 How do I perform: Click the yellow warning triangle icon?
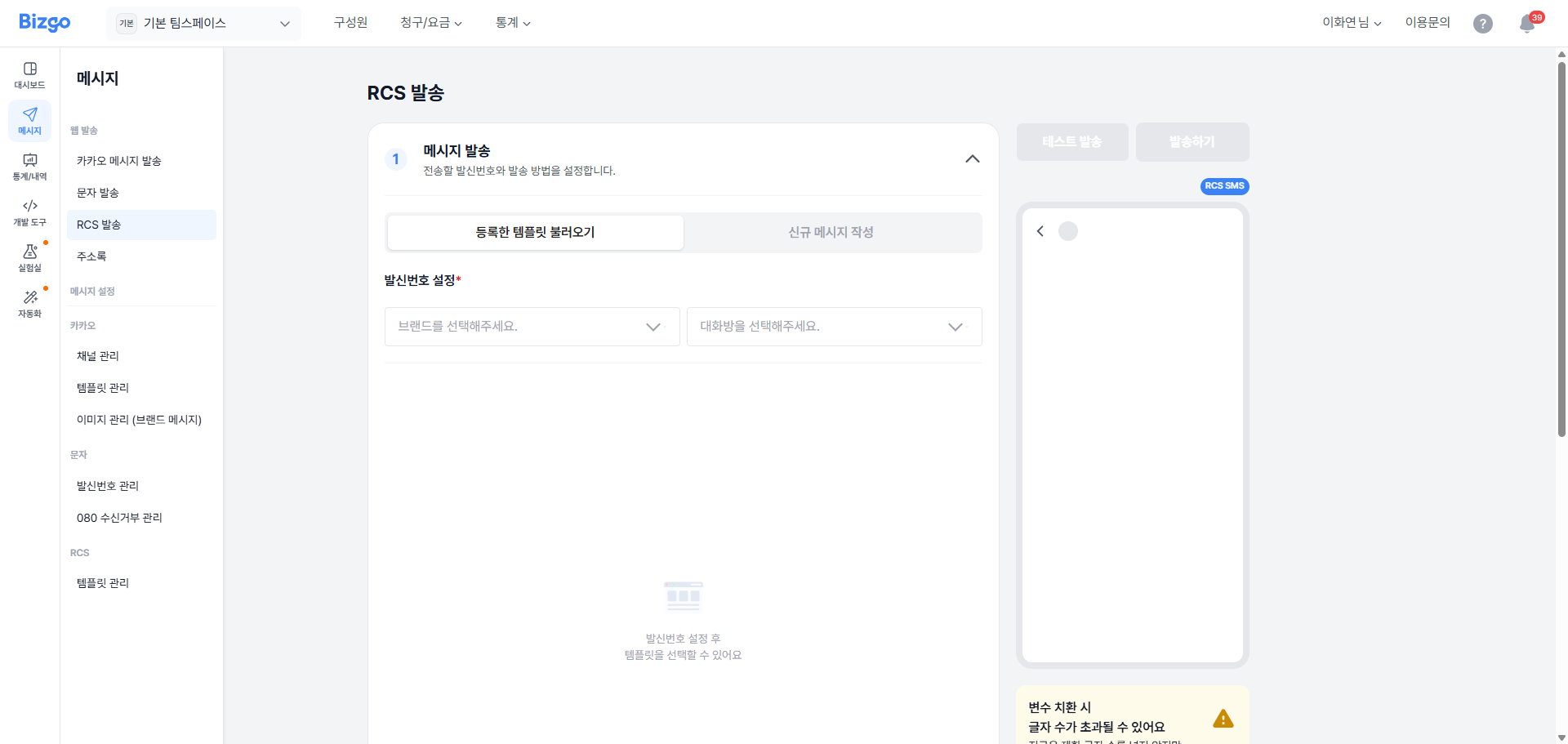pos(1223,718)
